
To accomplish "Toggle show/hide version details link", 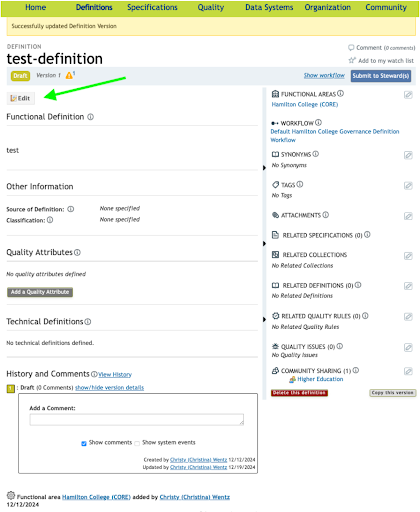I will pyautogui.click(x=109, y=388).
